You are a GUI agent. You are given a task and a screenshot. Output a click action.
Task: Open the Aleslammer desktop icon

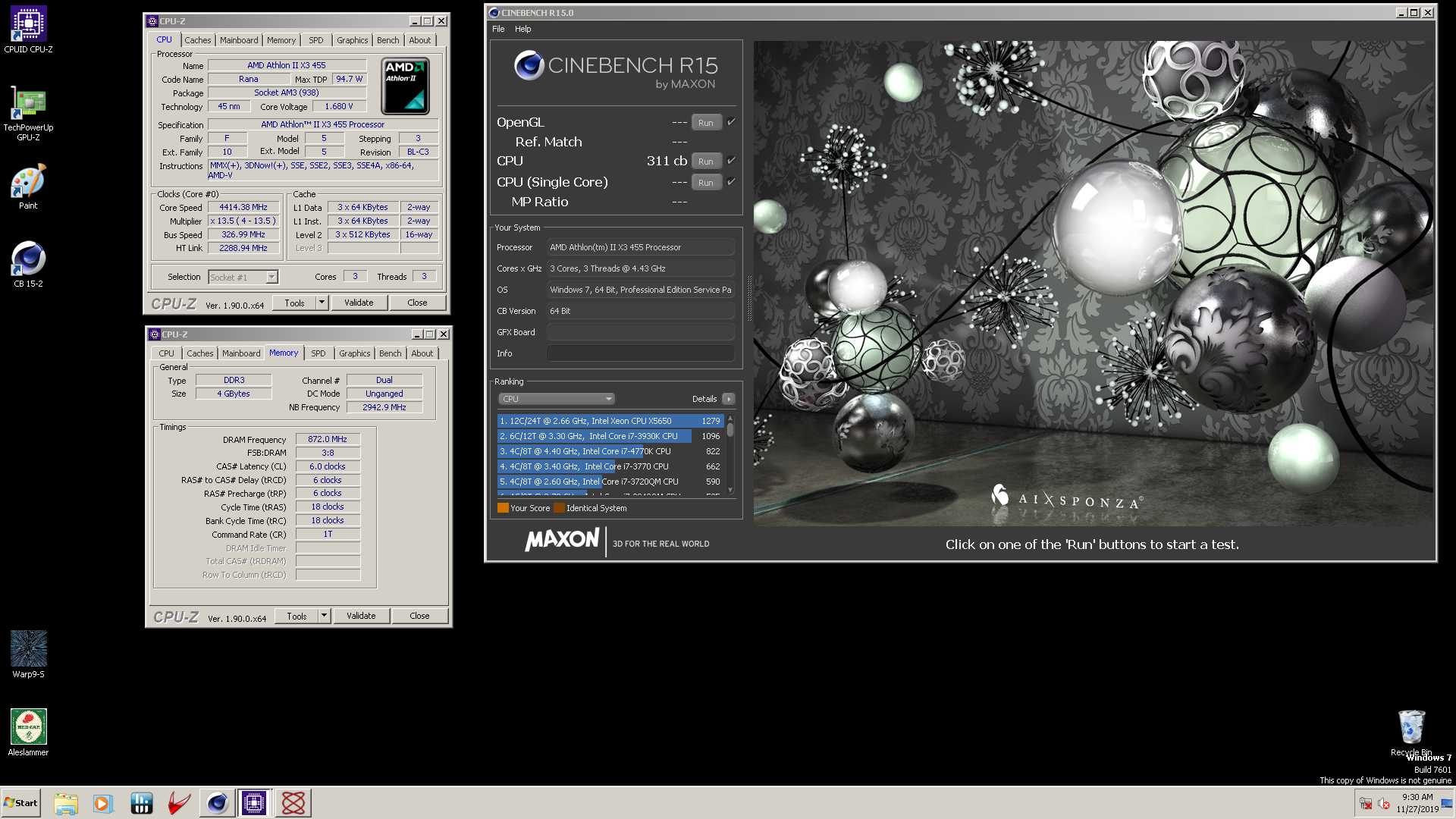click(28, 732)
